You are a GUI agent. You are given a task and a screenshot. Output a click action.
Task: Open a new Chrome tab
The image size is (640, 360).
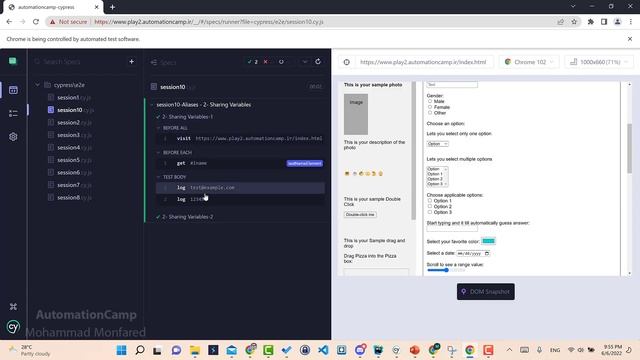point(112,7)
